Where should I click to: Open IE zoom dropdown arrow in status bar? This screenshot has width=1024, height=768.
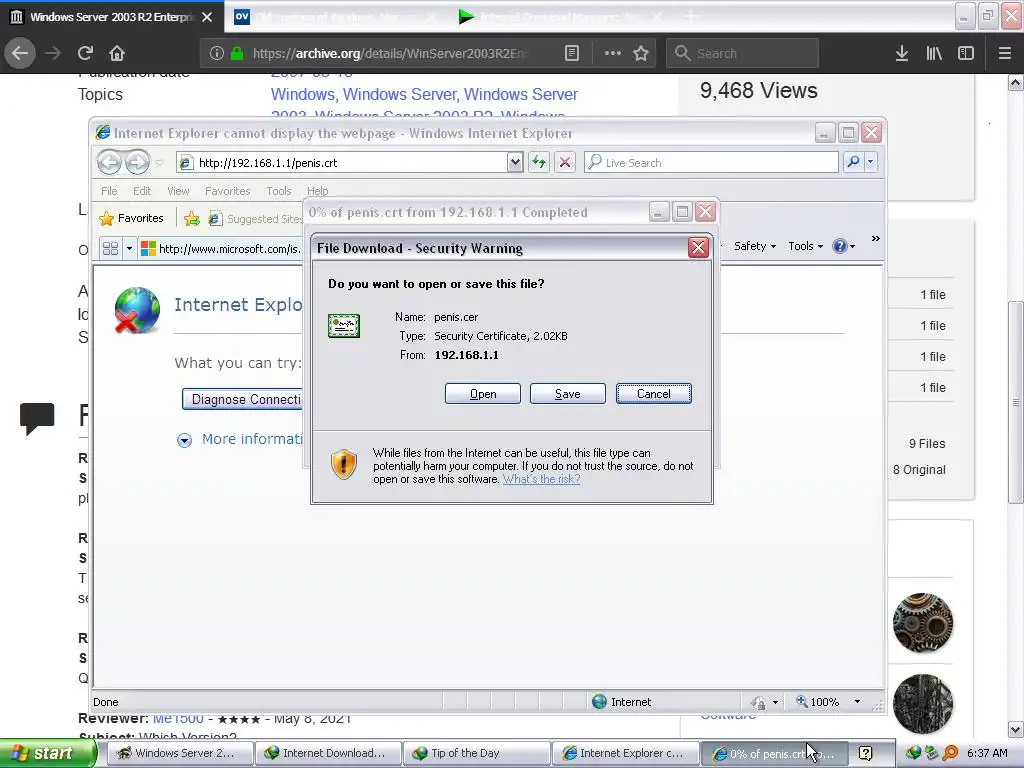coord(857,702)
